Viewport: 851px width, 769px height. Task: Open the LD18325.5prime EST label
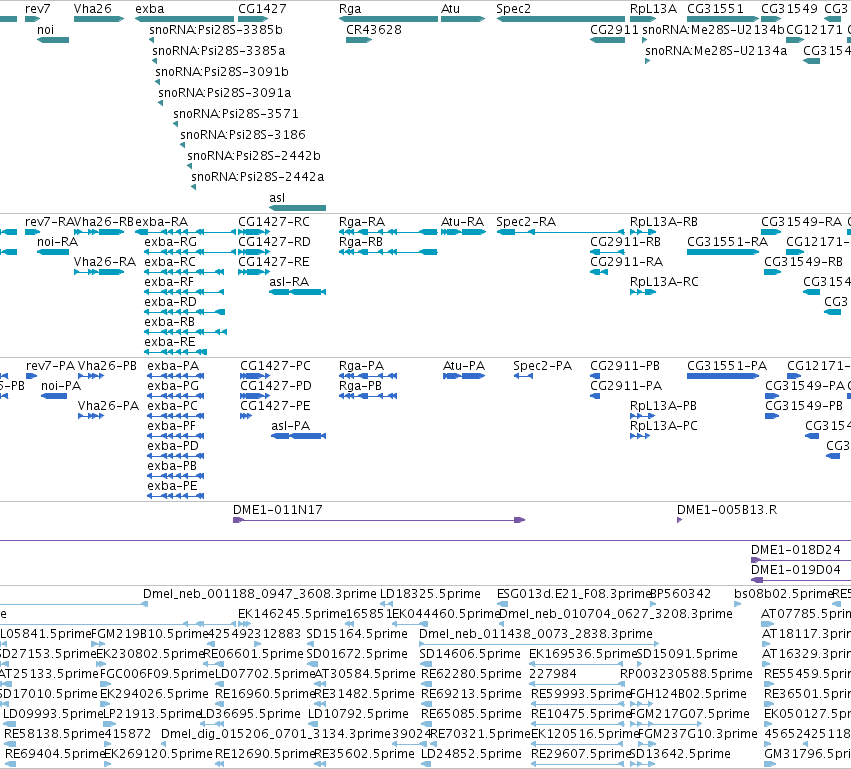point(430,594)
